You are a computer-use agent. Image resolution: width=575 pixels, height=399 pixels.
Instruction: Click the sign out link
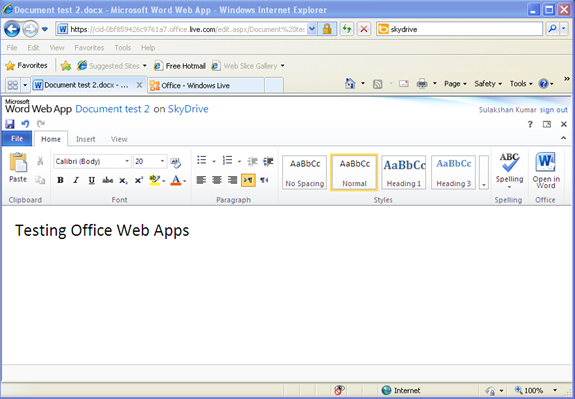tap(553, 110)
